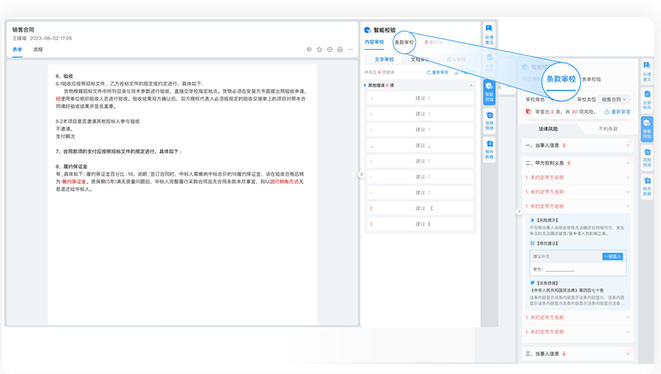This screenshot has height=374, width=661.
Task: Select the 不利条款 tab
Action: tap(607, 129)
